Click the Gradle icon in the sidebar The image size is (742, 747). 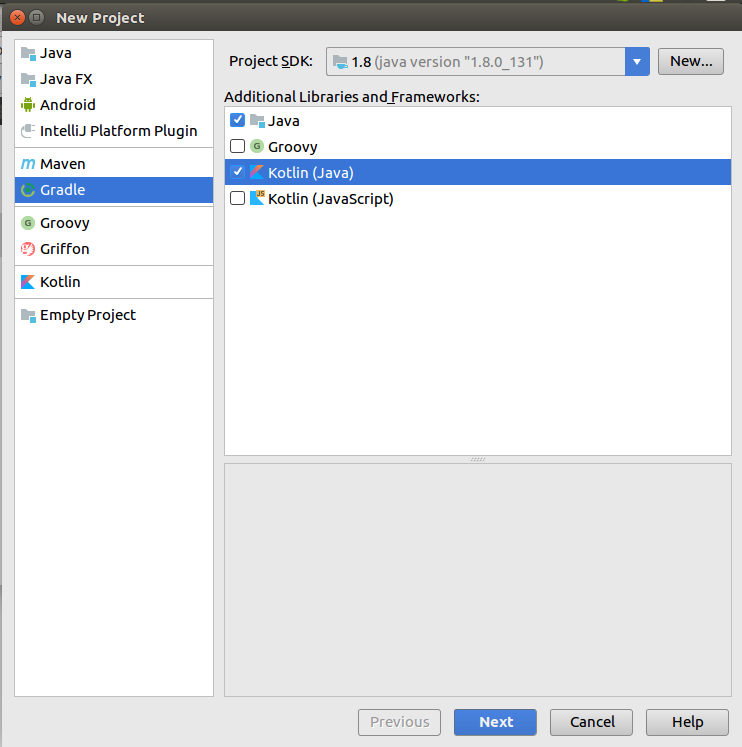(28, 190)
